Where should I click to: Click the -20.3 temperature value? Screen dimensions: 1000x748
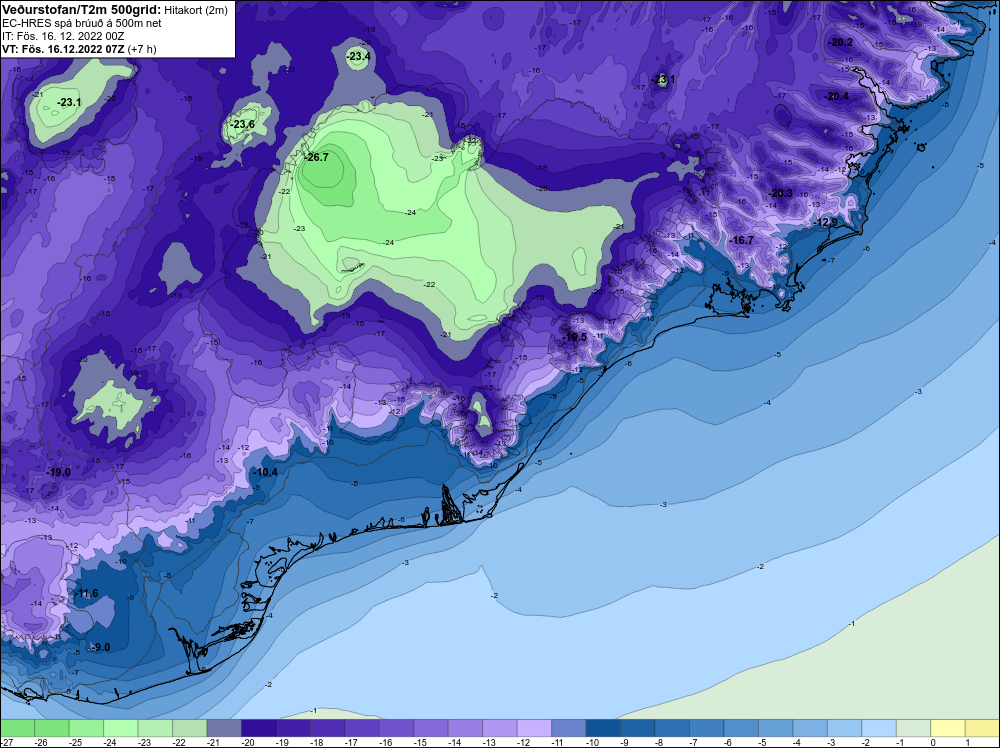781,193
